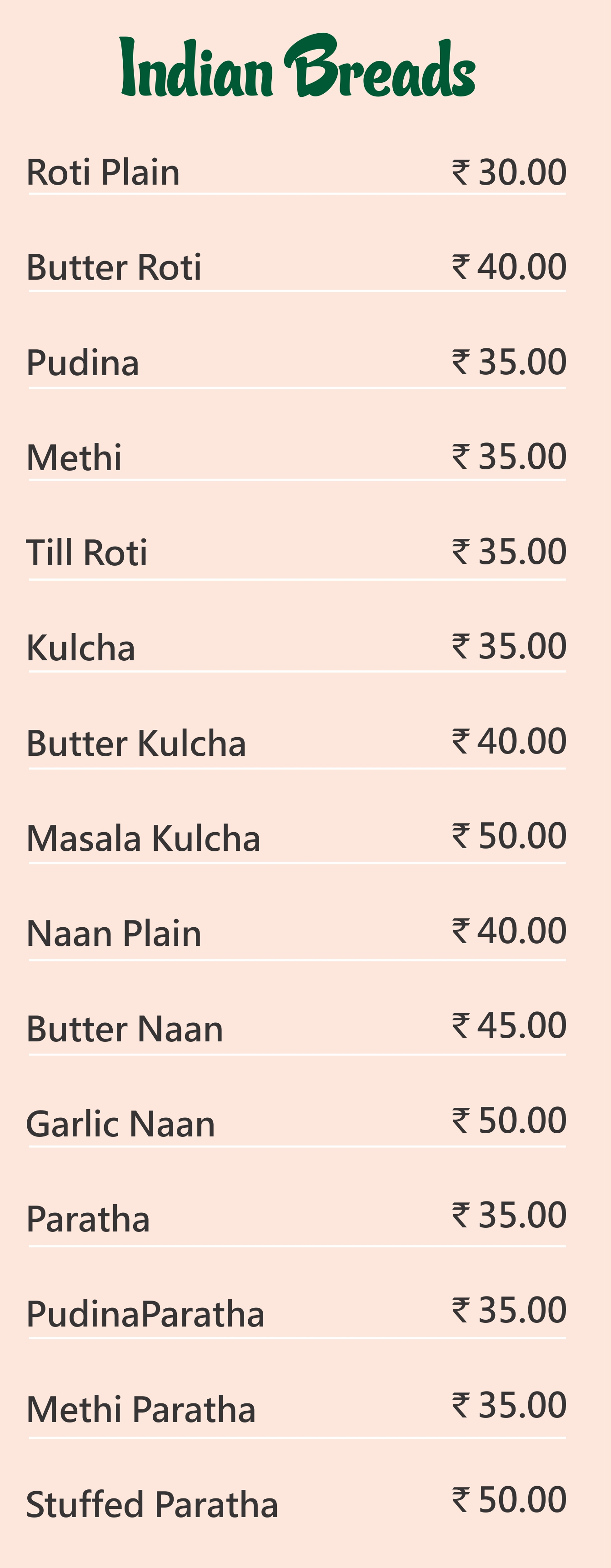Choose the Stuffed Paratha item

pos(152,1504)
